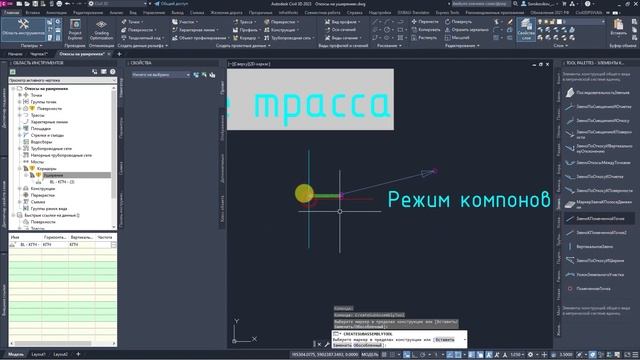This screenshot has width=640, height=360.
Task: Open the Home (Главная) ribbon tab
Action: [x=11, y=13]
